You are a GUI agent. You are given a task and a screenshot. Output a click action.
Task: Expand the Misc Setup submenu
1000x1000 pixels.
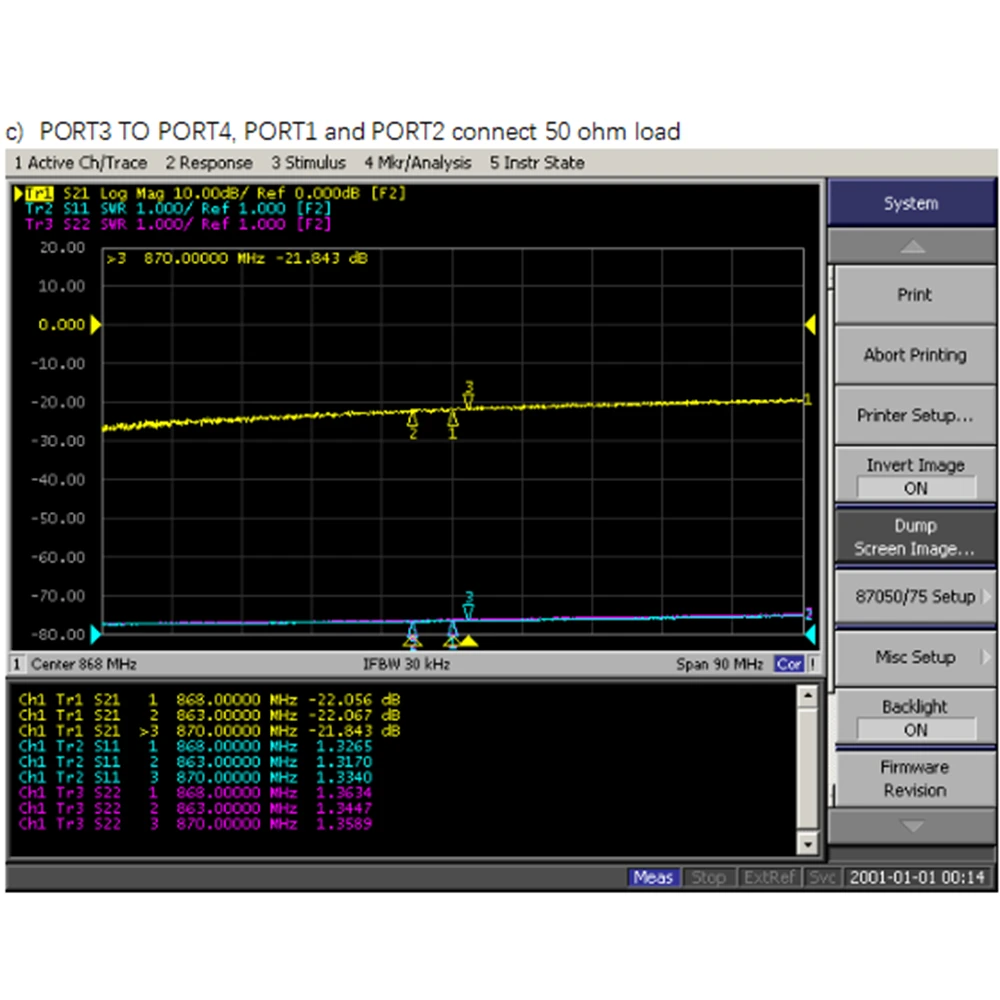(915, 657)
